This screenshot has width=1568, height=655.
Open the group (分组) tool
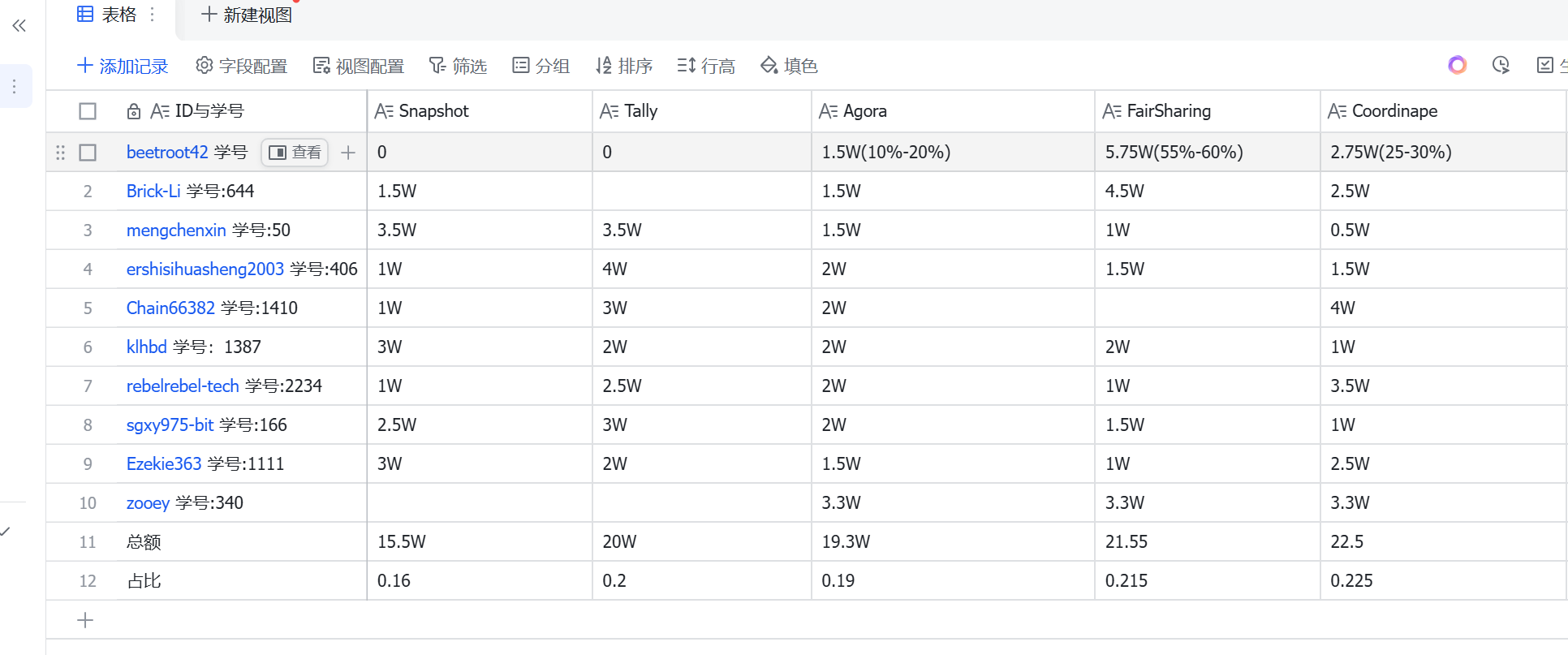pyautogui.click(x=541, y=66)
